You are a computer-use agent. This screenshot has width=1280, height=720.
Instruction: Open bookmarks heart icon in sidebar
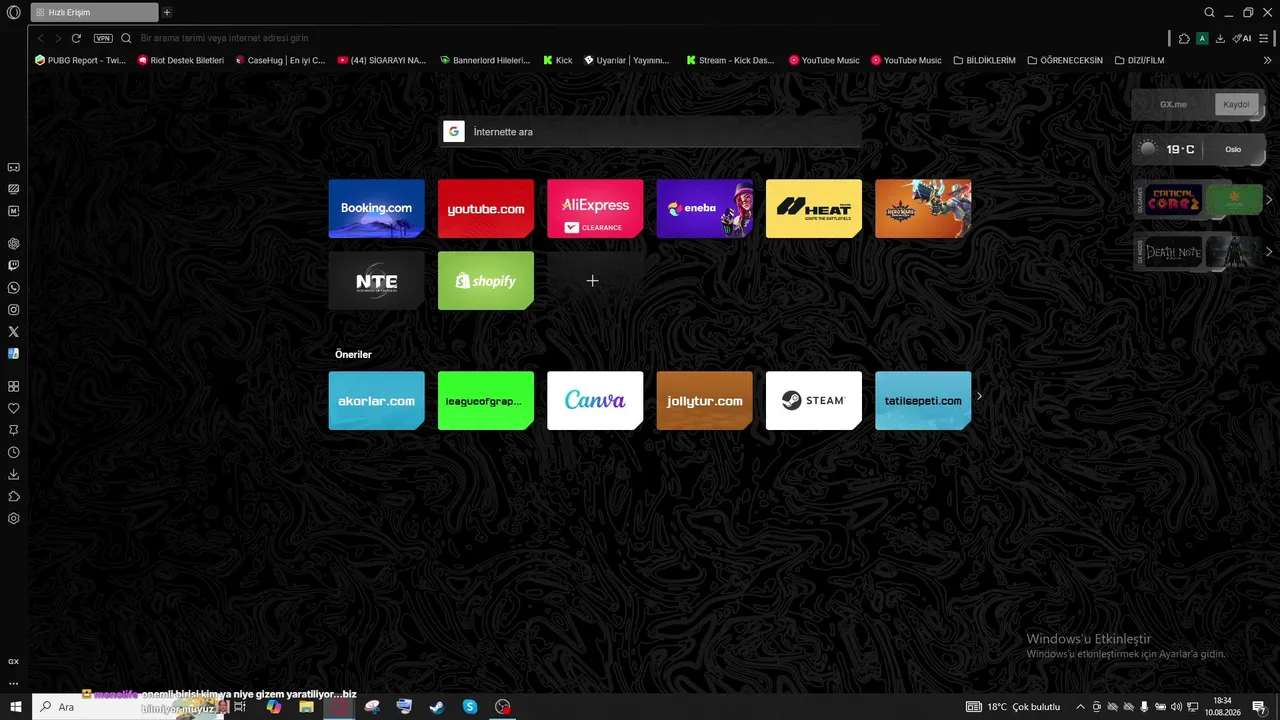tap(14, 408)
